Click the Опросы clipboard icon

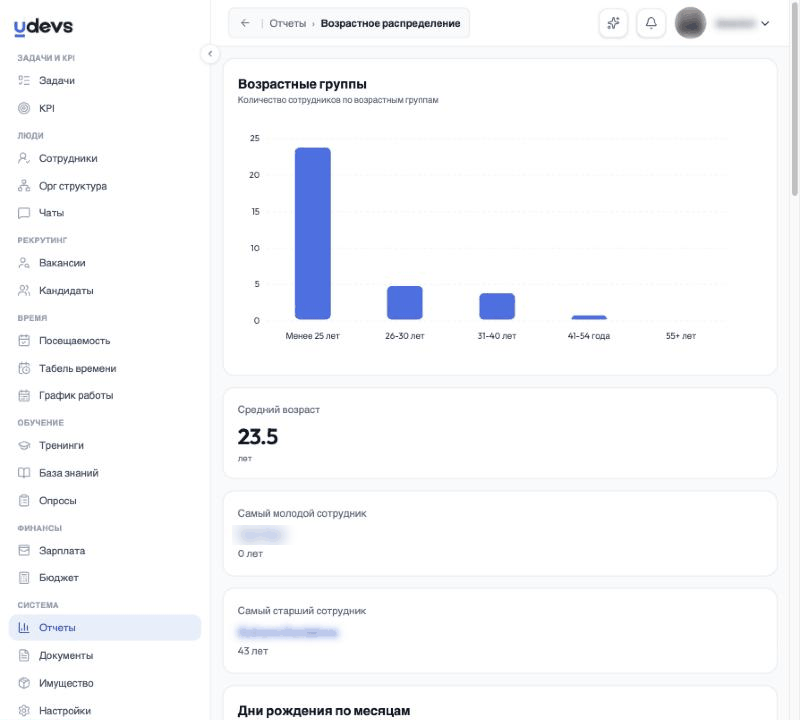tap(24, 501)
